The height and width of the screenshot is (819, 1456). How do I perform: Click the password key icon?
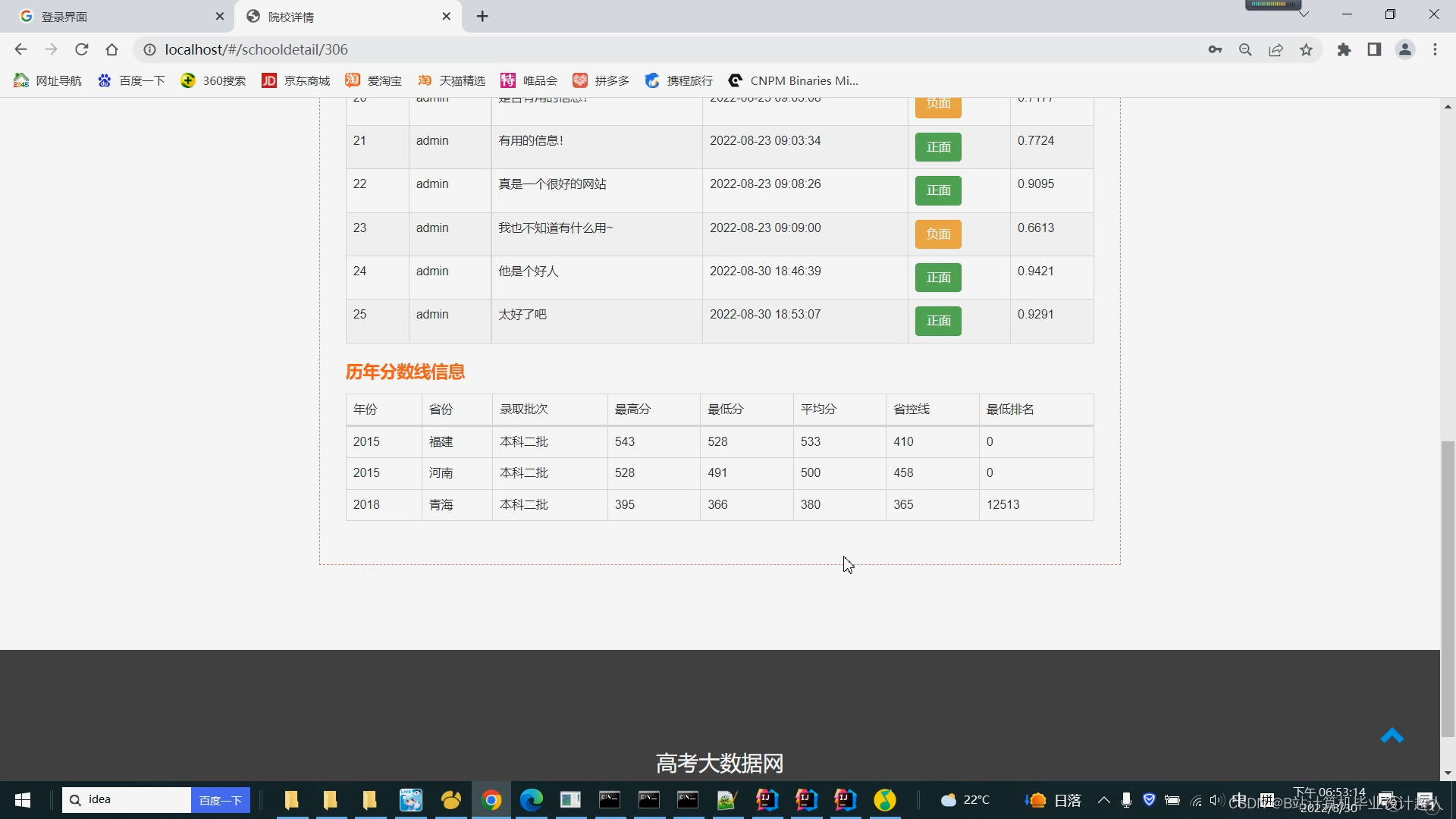click(x=1215, y=50)
